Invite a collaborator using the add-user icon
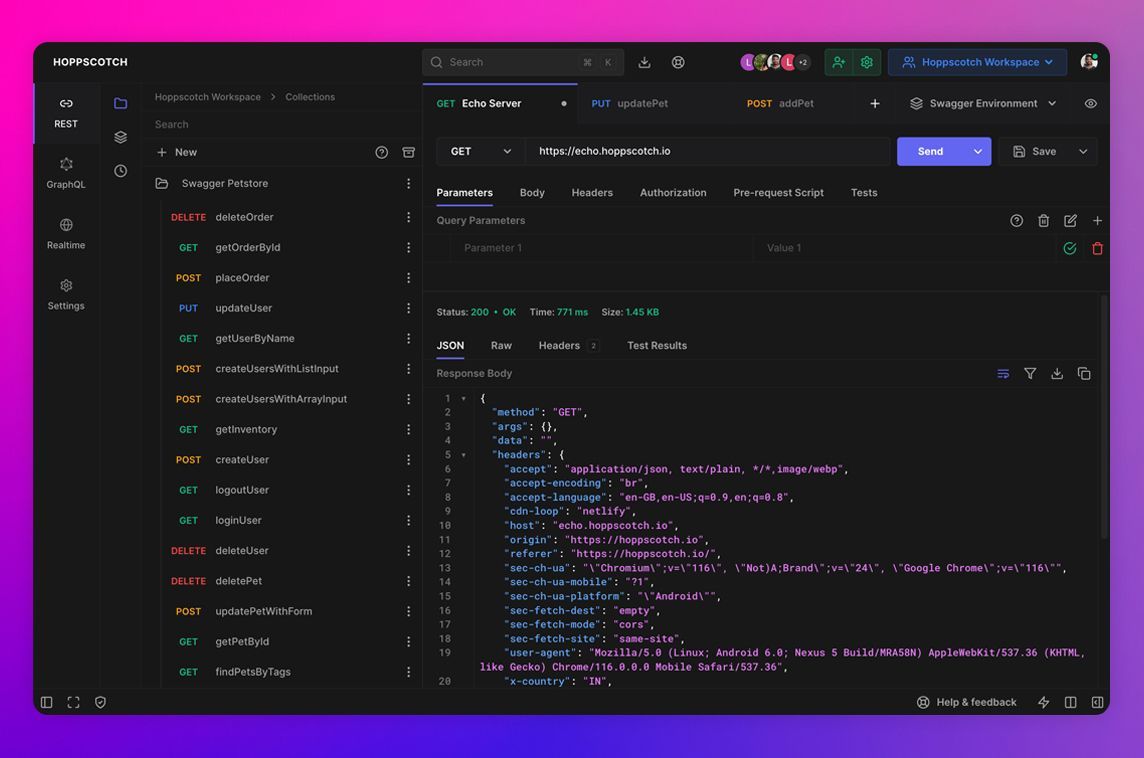This screenshot has width=1144, height=758. click(838, 61)
